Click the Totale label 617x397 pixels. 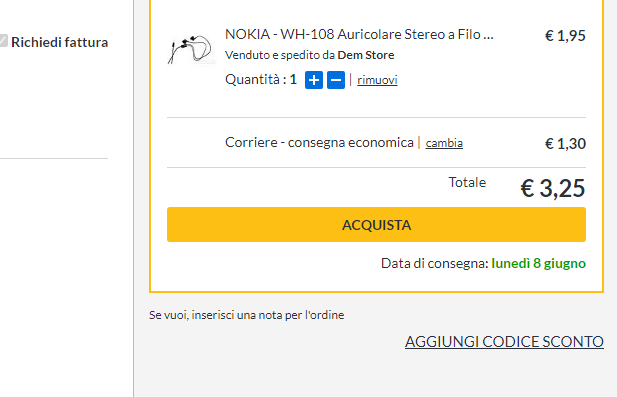tap(467, 183)
